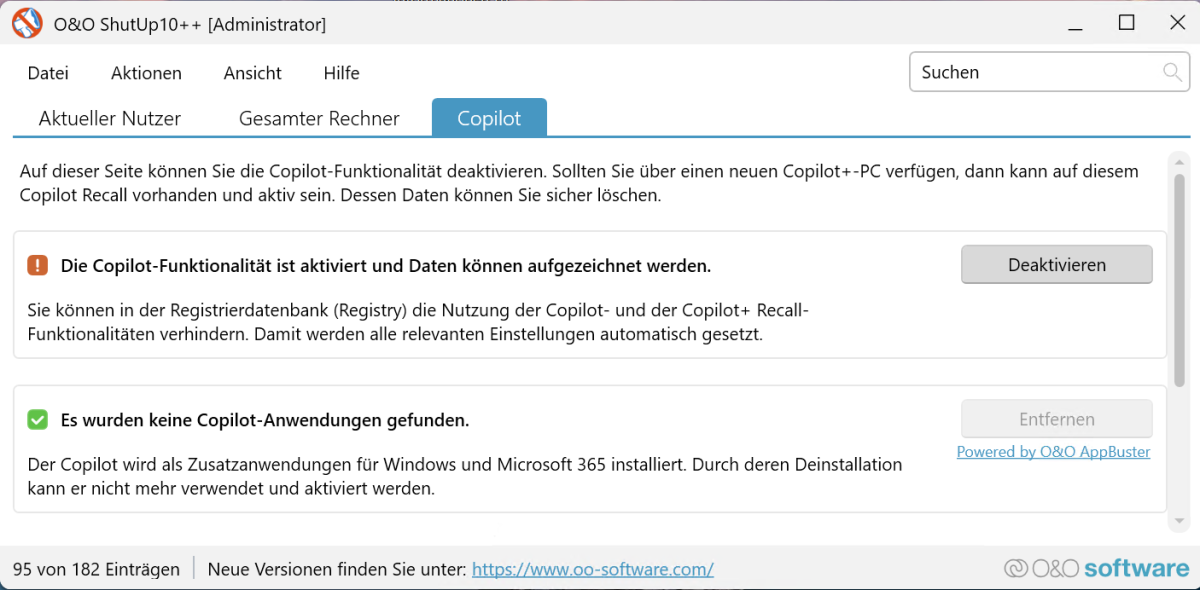The image size is (1200, 590).
Task: Click the O&O ShutUp10++ app logo icon
Action: click(27, 24)
